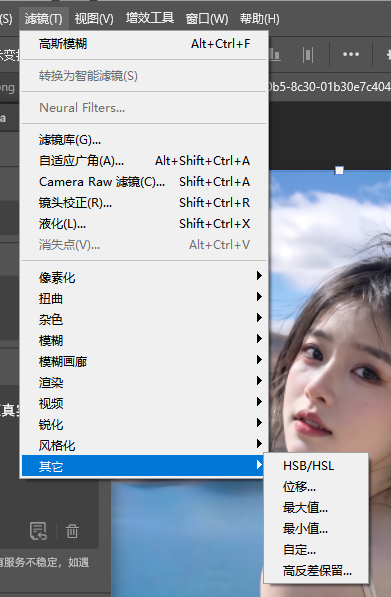
Task: Open the 窗口(W) menu
Action: coord(207,19)
